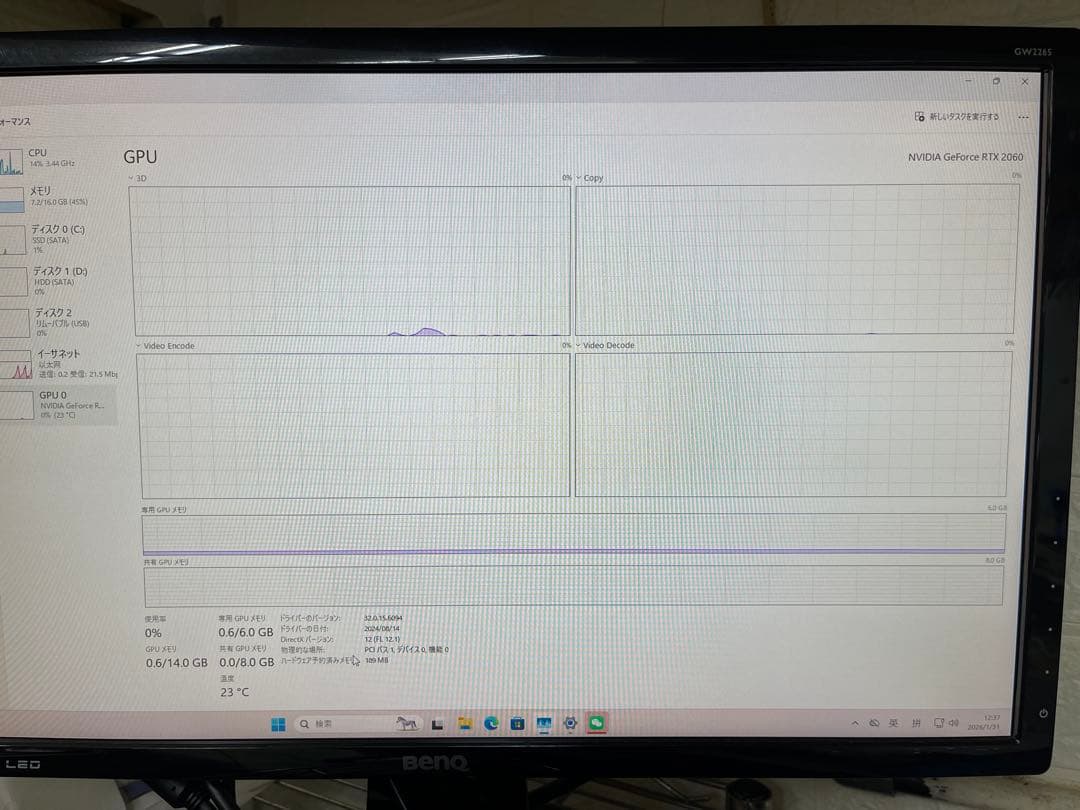This screenshot has width=1080, height=810.
Task: Open the settings gear app on the taskbar
Action: (x=569, y=723)
